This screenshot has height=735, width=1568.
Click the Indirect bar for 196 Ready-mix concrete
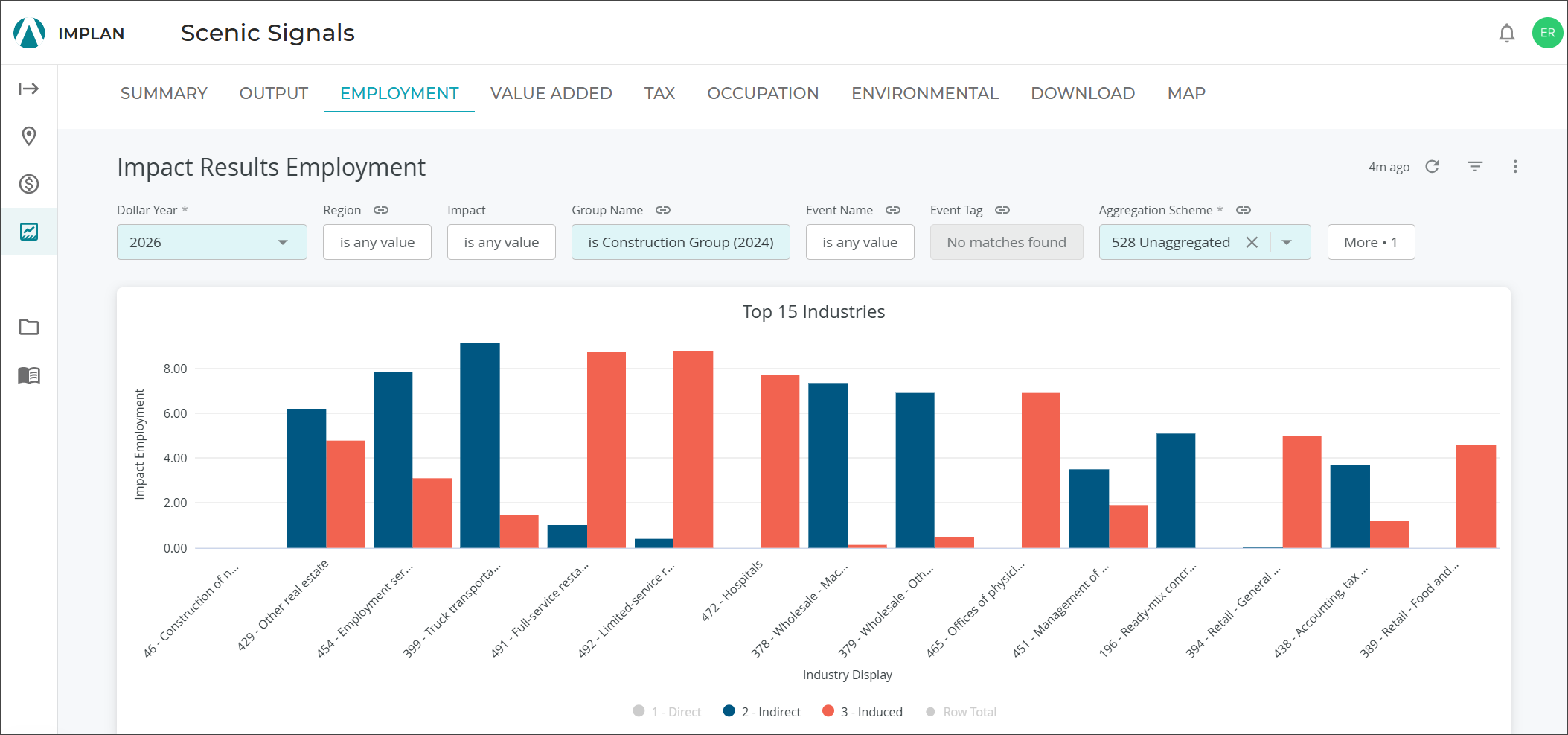click(1176, 491)
